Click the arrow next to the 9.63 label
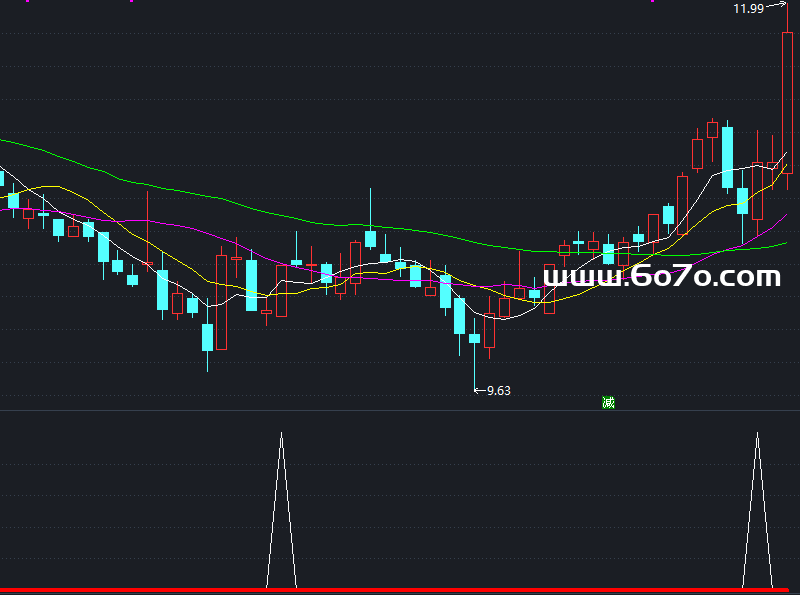The height and width of the screenshot is (595, 800). [479, 390]
